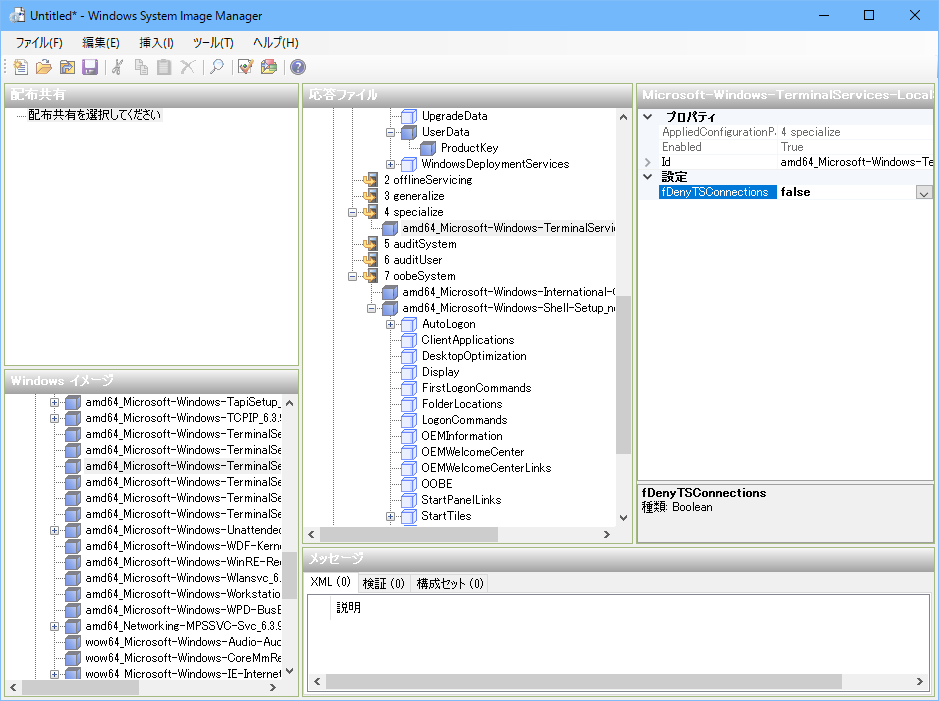Expand amd64_Microsoft-Windows-Unattended component
This screenshot has height=701, width=939.
coord(54,530)
